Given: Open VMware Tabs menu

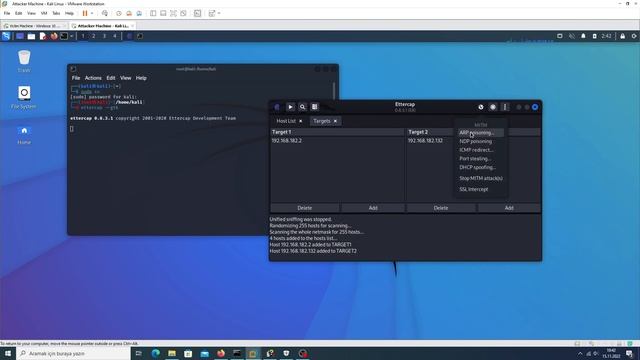Looking at the screenshot, I should pos(56,13).
